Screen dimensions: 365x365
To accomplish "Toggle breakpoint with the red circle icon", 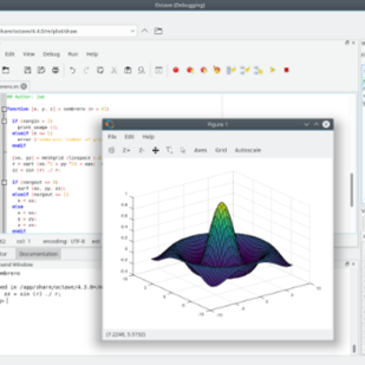I will (x=176, y=70).
